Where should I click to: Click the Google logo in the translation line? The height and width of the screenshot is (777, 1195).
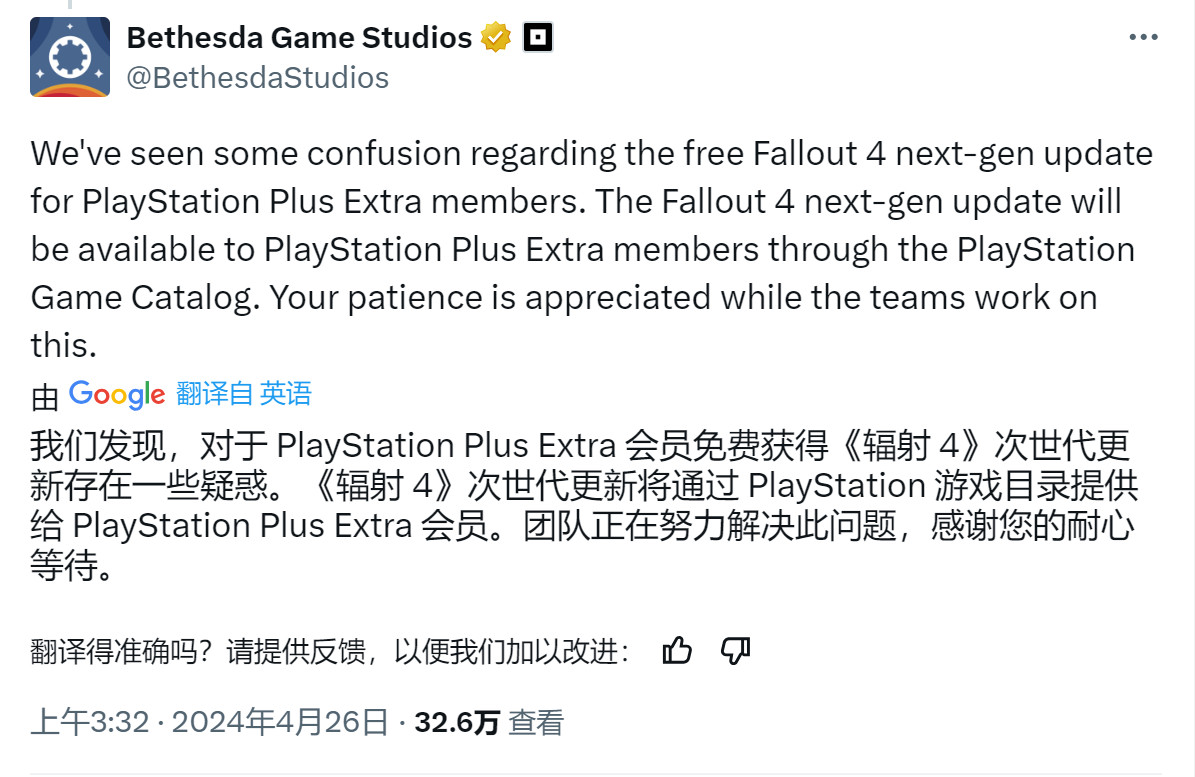pyautogui.click(x=116, y=394)
